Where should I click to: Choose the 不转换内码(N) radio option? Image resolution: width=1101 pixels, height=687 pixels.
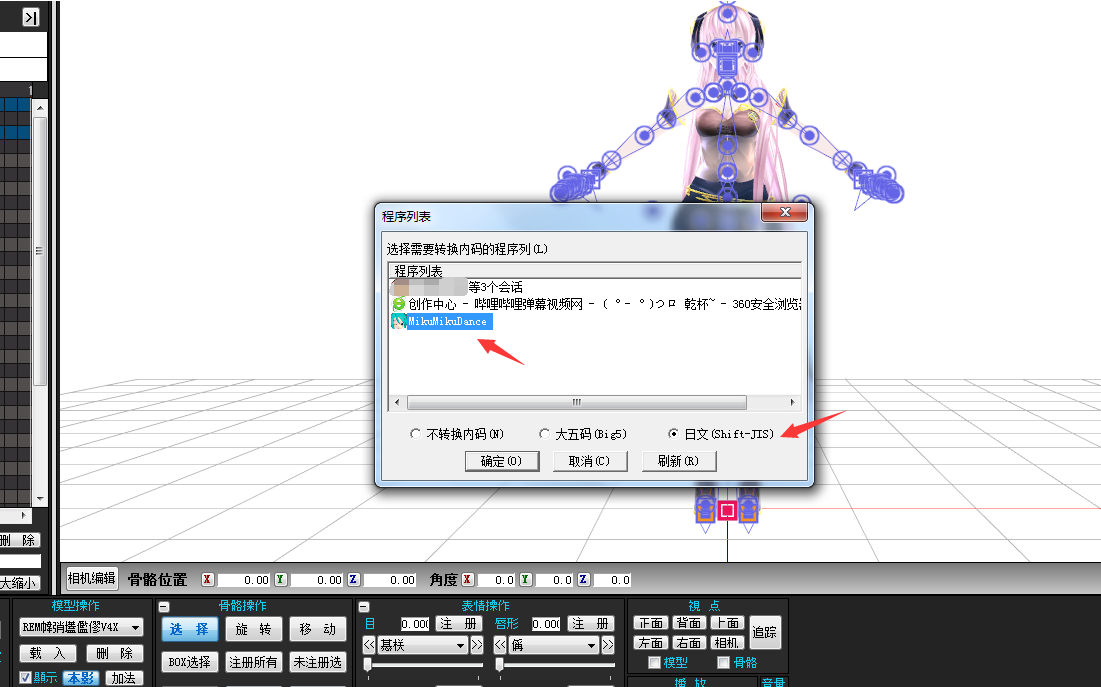click(x=416, y=434)
